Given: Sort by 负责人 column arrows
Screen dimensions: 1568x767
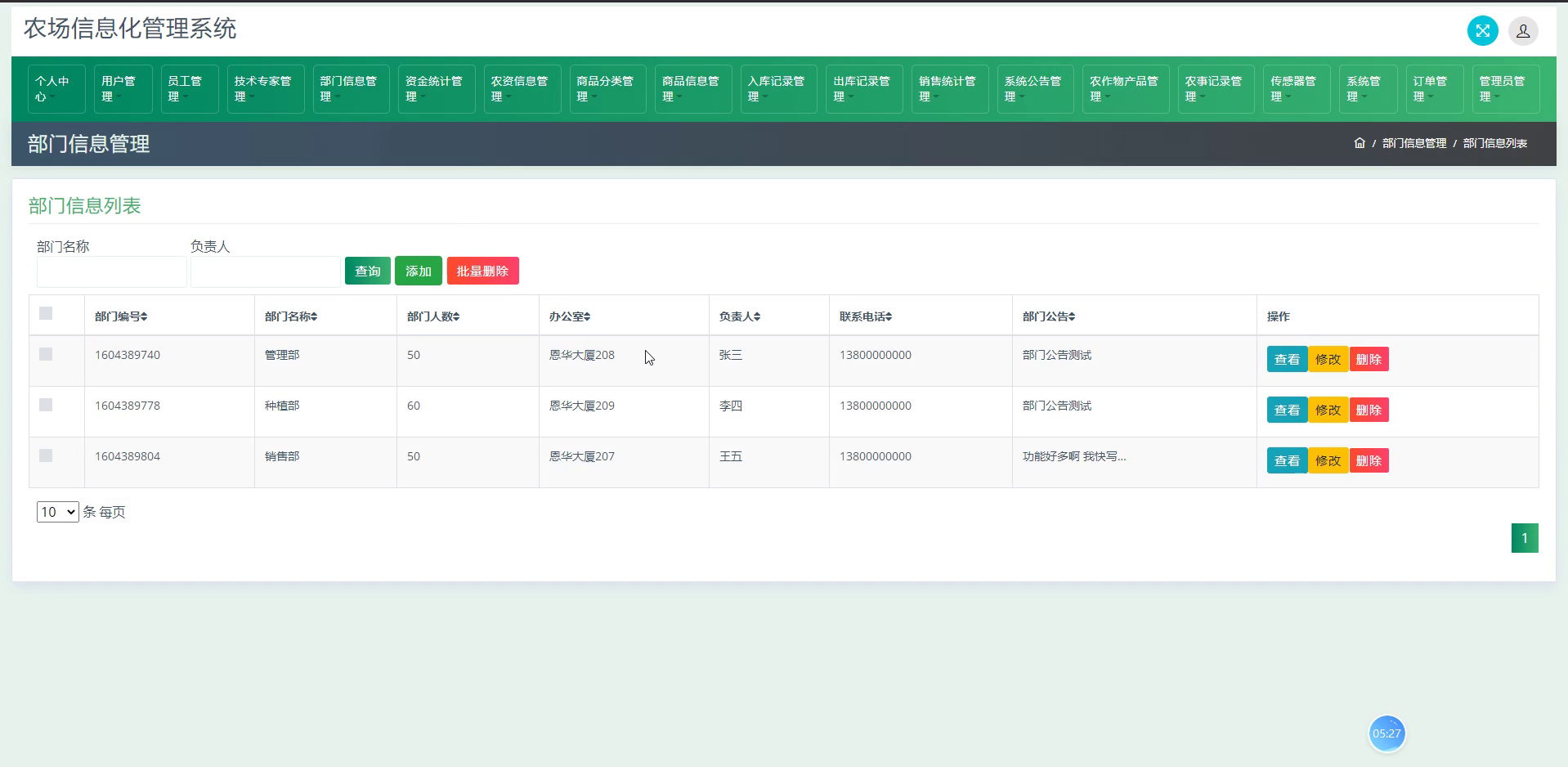Looking at the screenshot, I should (x=757, y=316).
